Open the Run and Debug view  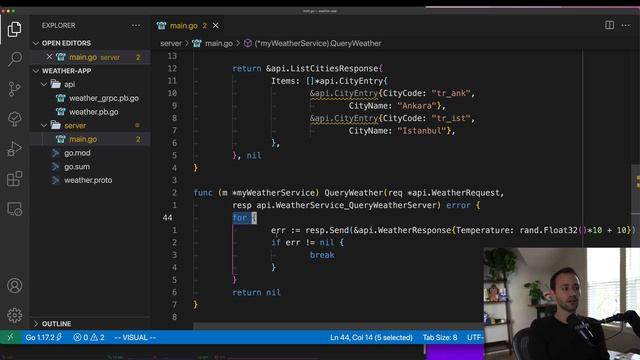point(14,149)
